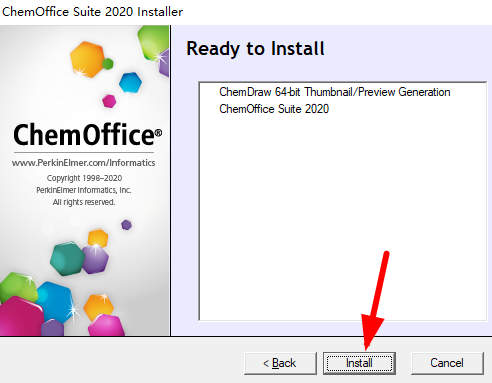The image size is (492, 383).
Task: Cancel the installation
Action: (447, 363)
